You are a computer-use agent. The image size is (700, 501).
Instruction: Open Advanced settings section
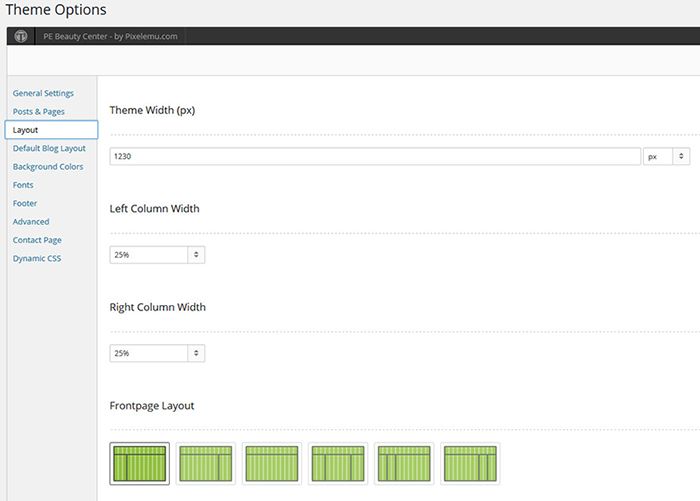click(x=31, y=221)
